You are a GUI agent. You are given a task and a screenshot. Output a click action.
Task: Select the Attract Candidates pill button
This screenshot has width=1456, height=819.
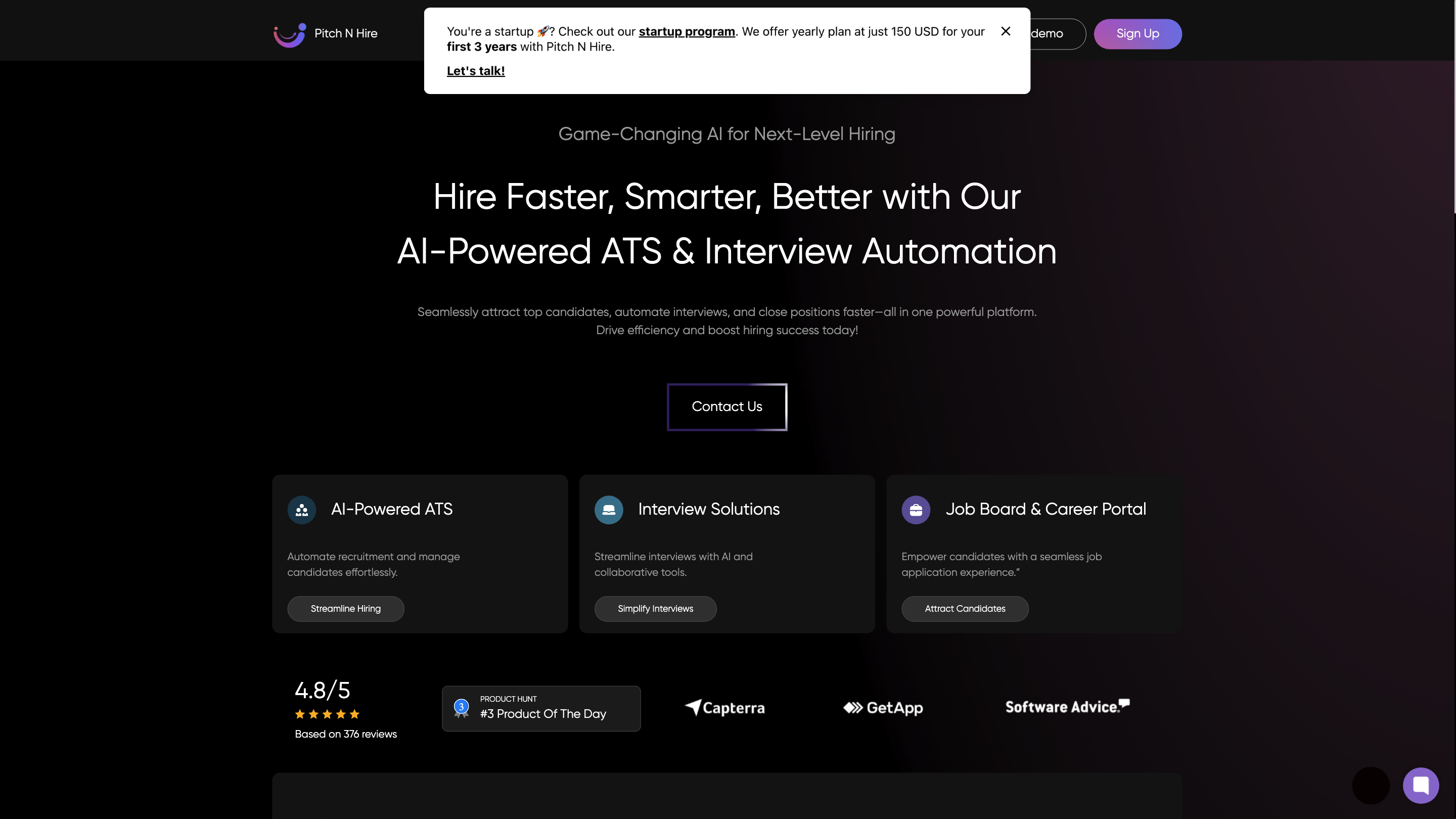click(x=966, y=609)
